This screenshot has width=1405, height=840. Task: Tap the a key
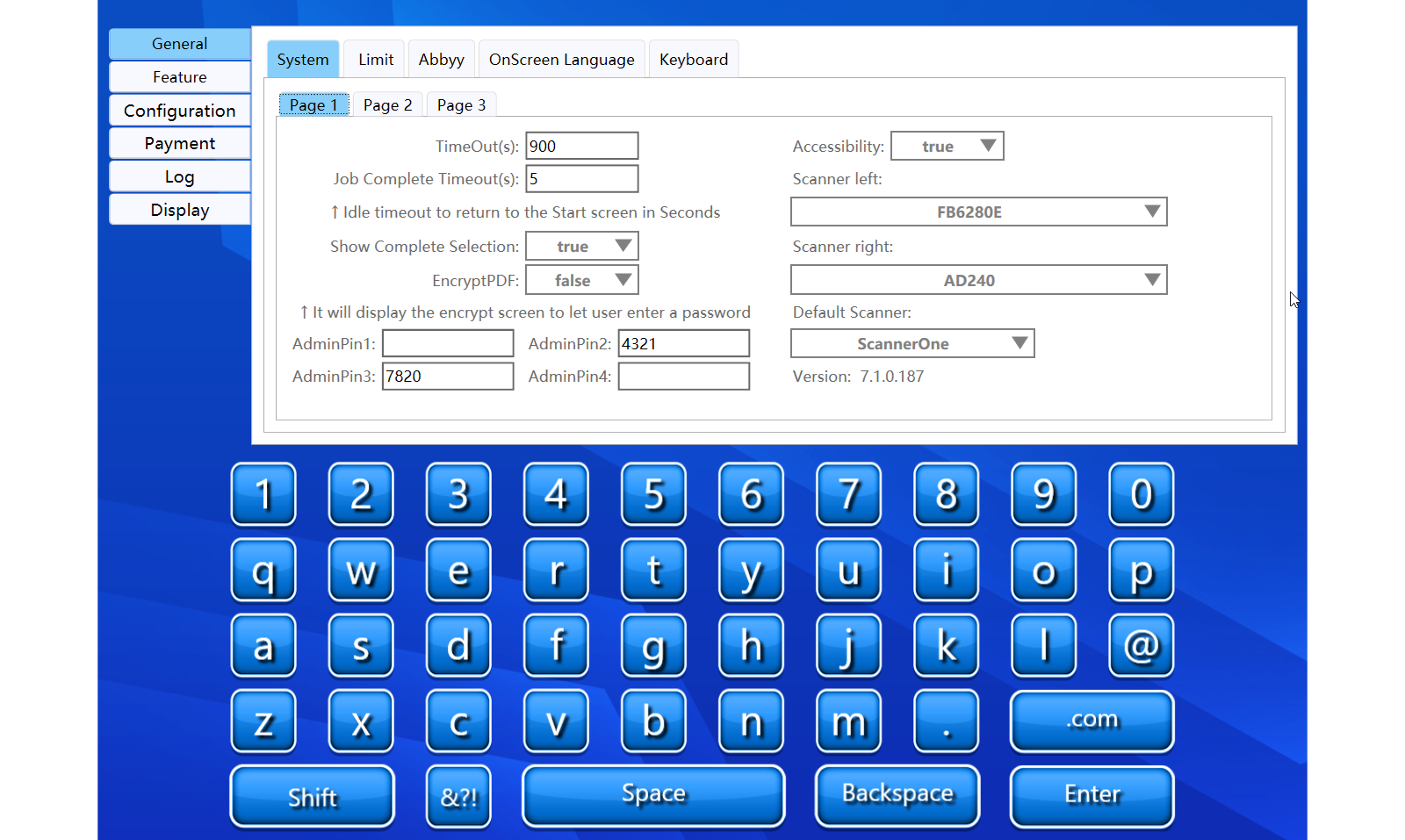(263, 646)
